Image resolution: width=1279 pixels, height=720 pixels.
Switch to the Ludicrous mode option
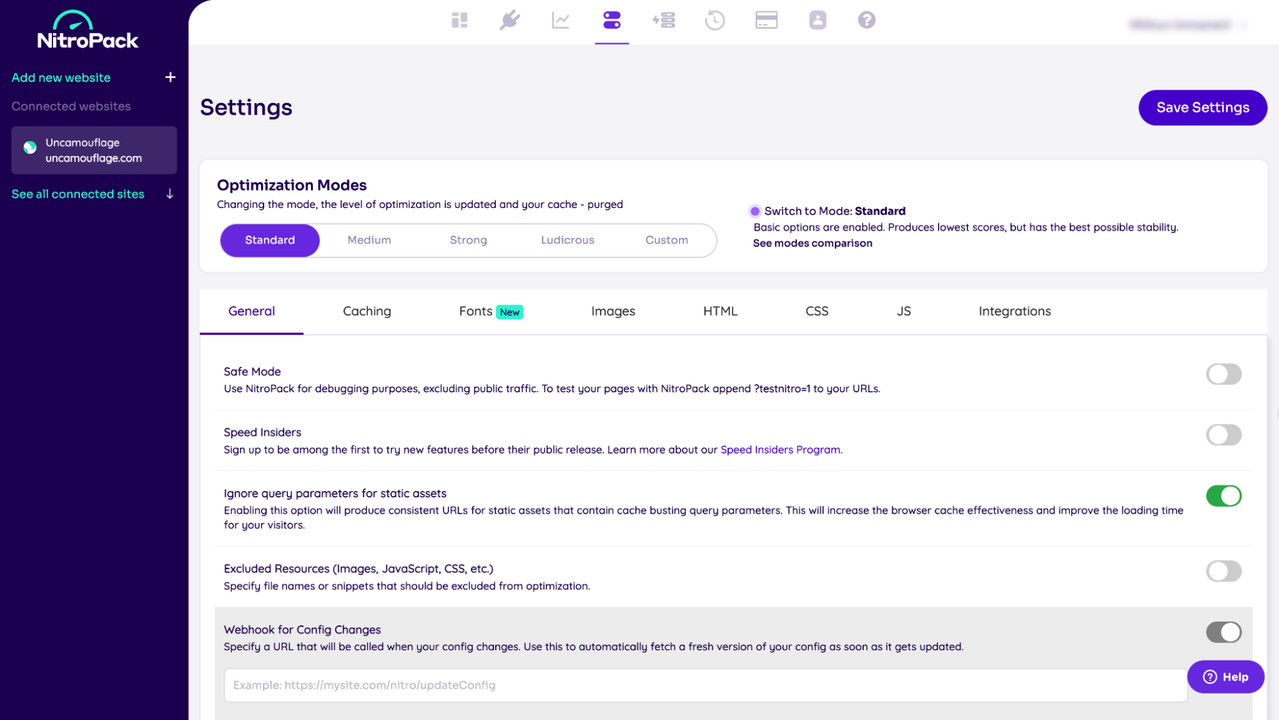pyautogui.click(x=567, y=240)
